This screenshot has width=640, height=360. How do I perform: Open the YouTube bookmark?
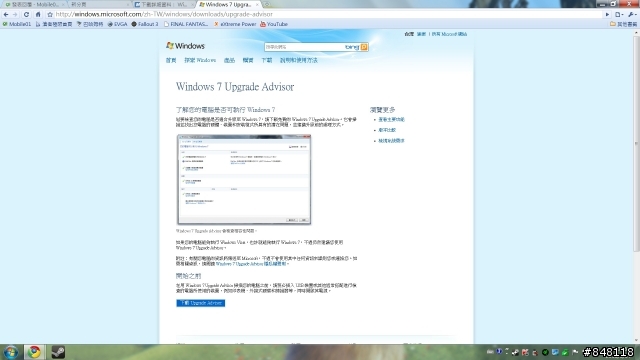(x=274, y=24)
